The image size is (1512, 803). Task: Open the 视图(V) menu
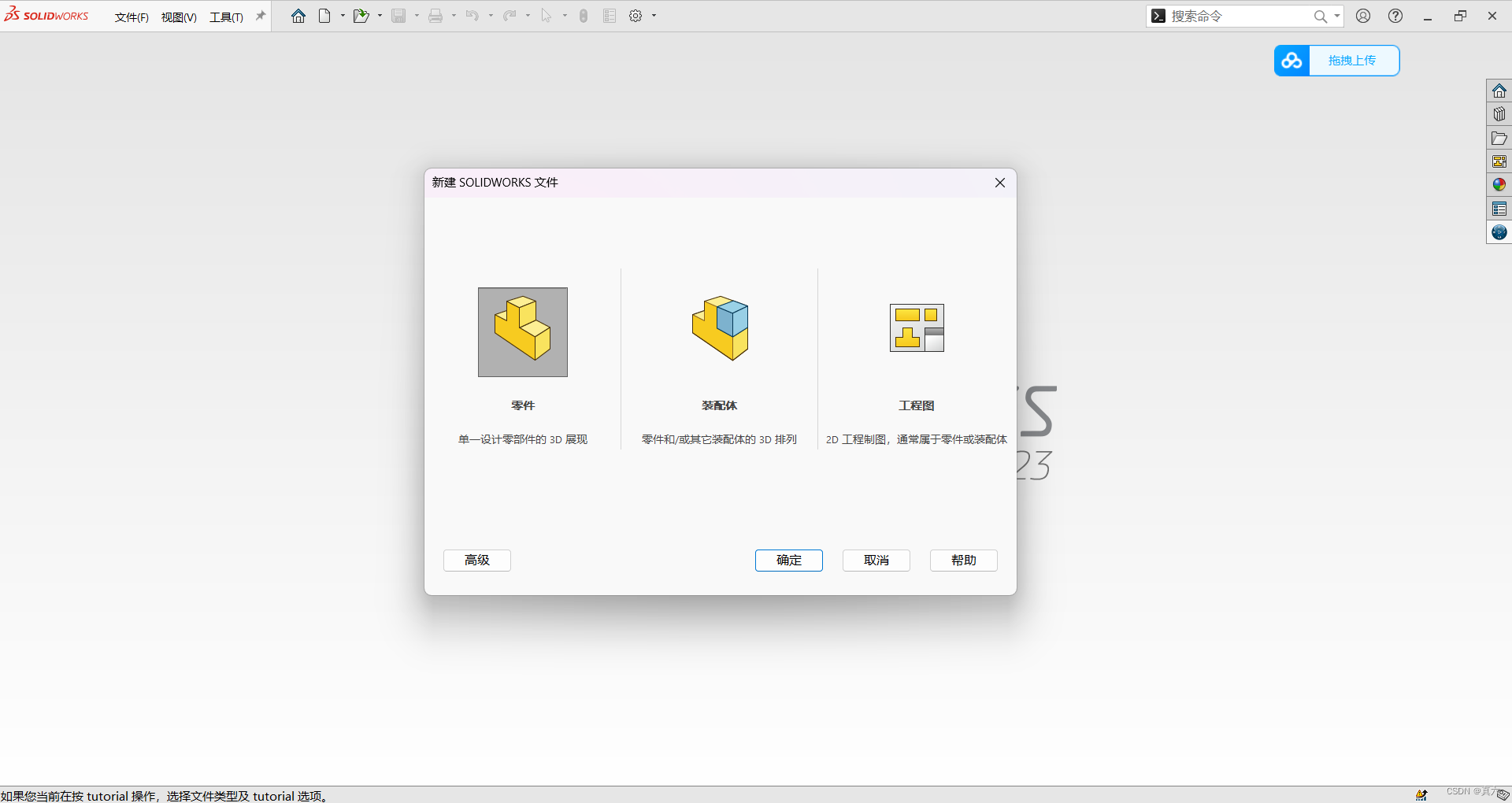tap(179, 17)
